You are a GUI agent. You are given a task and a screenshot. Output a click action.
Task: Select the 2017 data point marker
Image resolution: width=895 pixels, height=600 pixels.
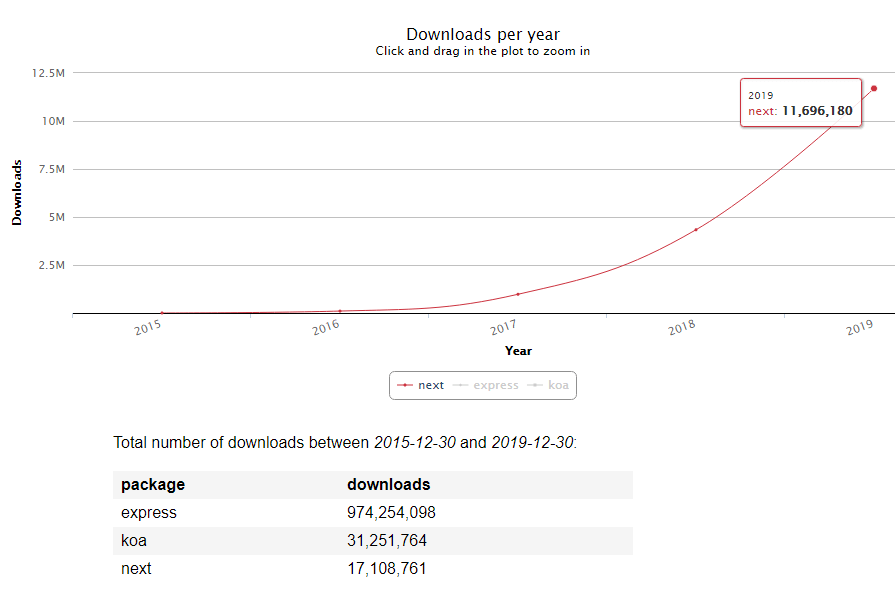(518, 294)
